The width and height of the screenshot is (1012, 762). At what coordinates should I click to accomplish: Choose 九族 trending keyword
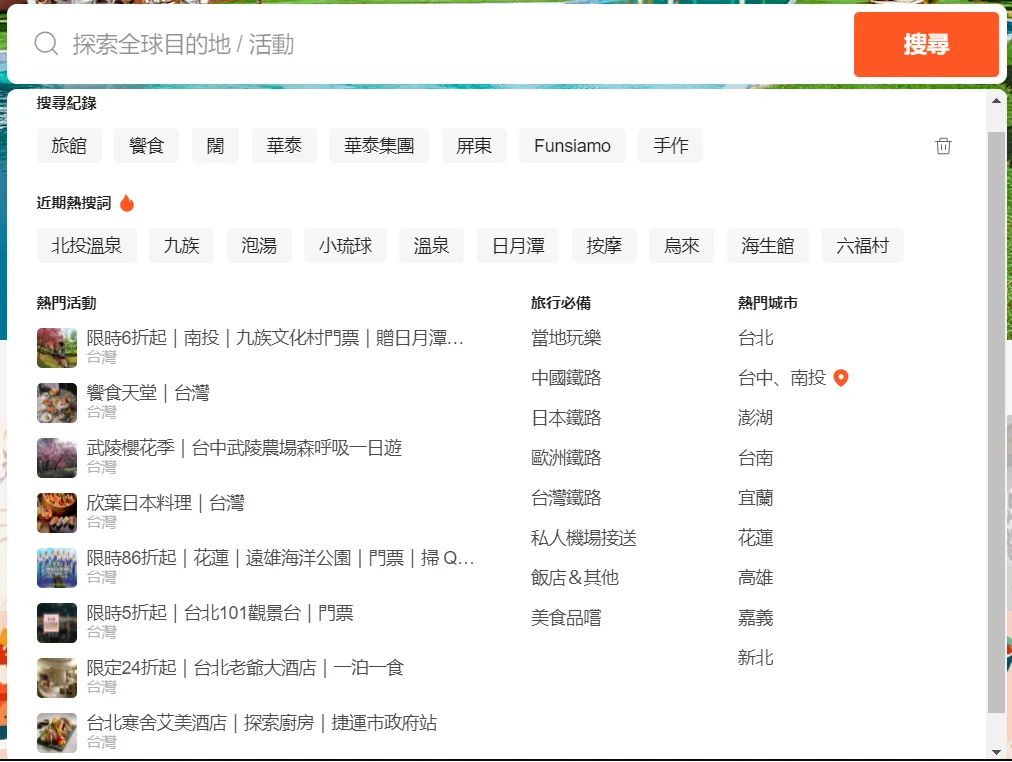pyautogui.click(x=181, y=246)
